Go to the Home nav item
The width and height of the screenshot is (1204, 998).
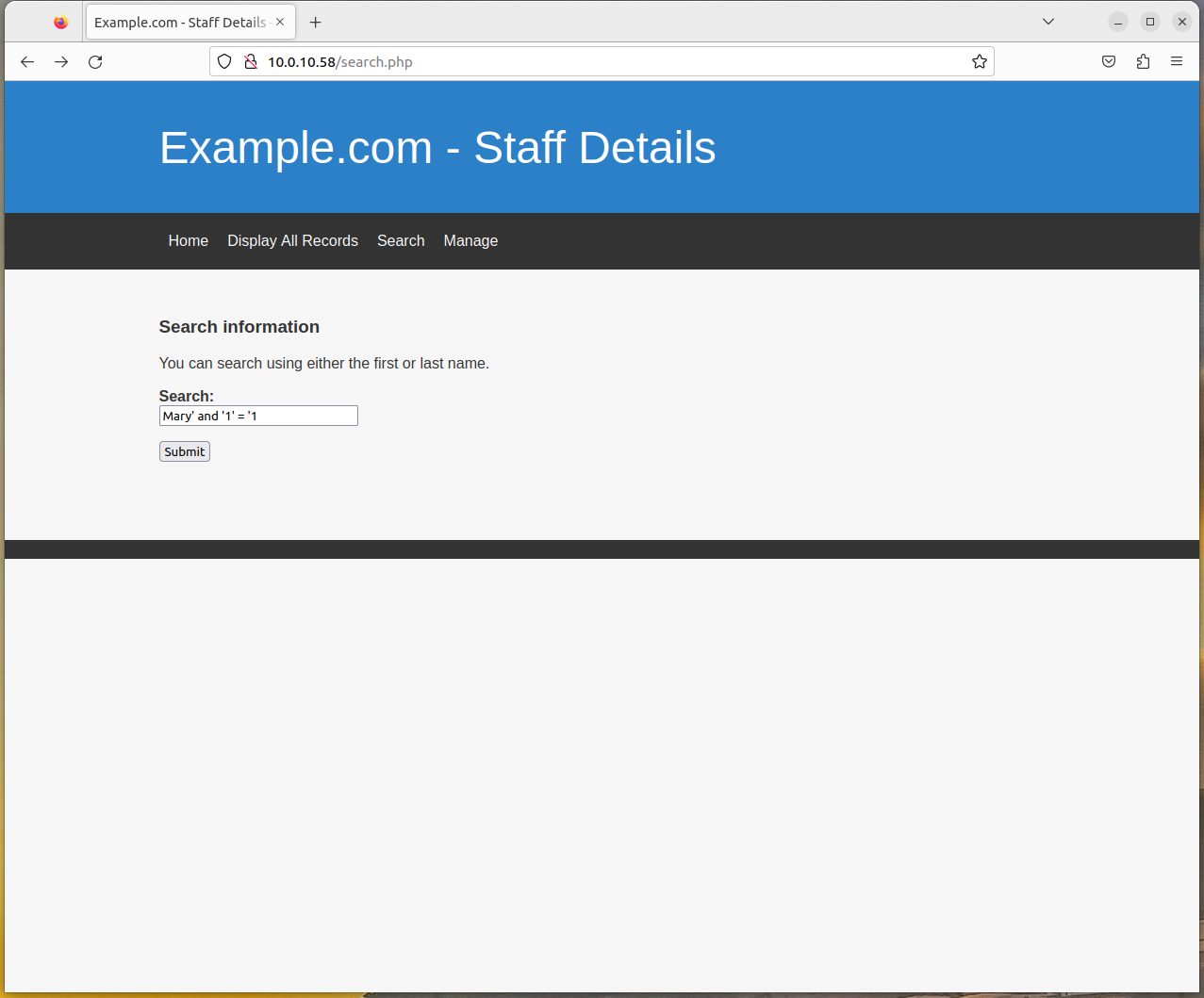189,241
